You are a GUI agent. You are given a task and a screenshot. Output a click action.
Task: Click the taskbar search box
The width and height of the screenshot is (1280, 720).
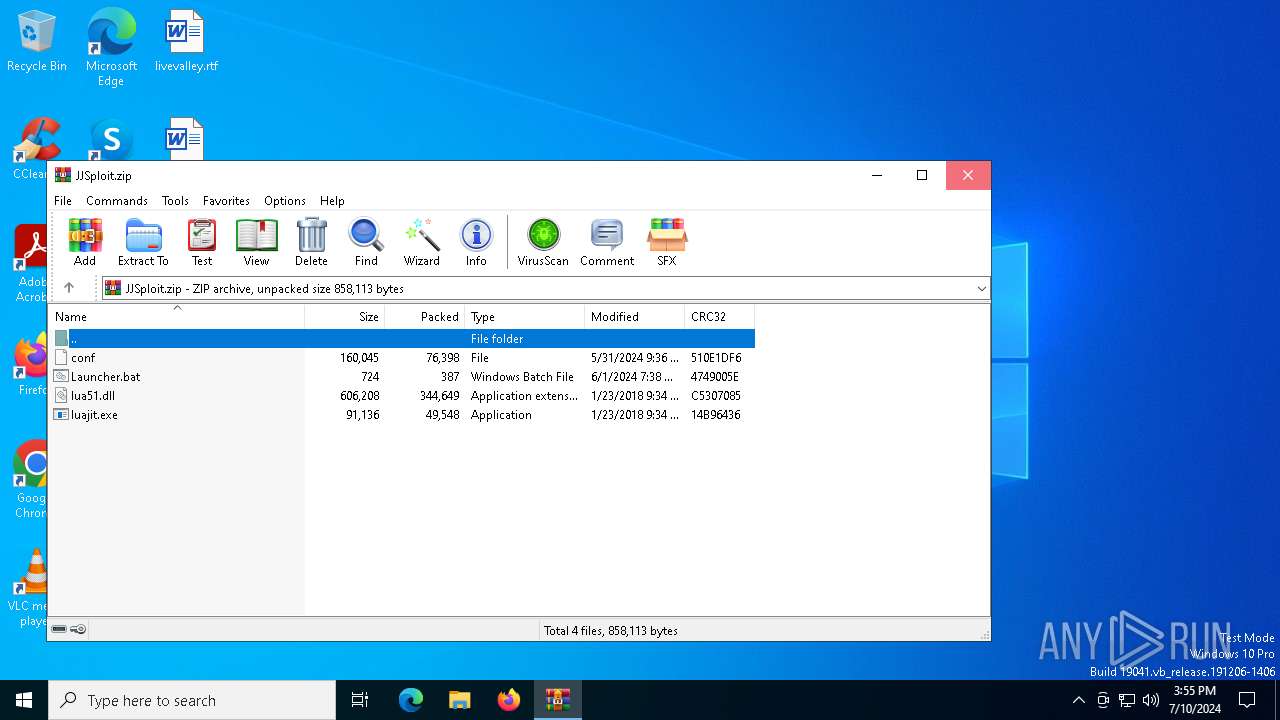tap(192, 700)
